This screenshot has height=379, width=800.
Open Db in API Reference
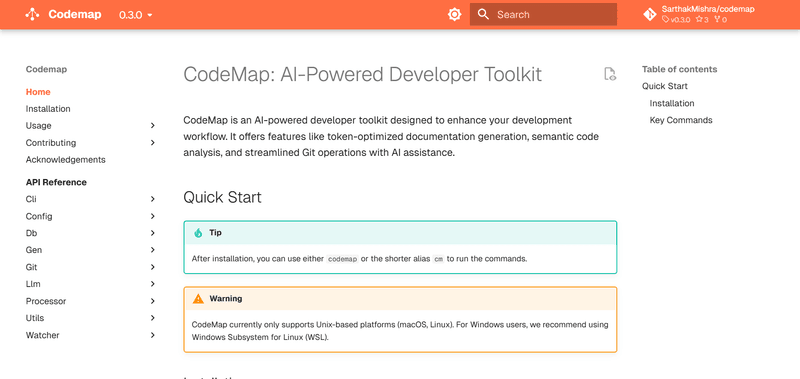31,233
